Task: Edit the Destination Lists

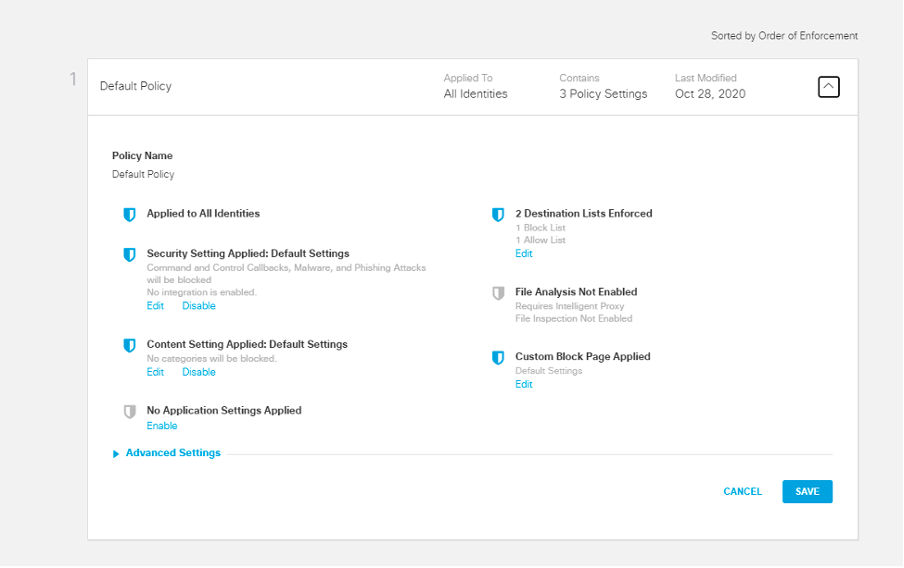Action: [x=524, y=254]
